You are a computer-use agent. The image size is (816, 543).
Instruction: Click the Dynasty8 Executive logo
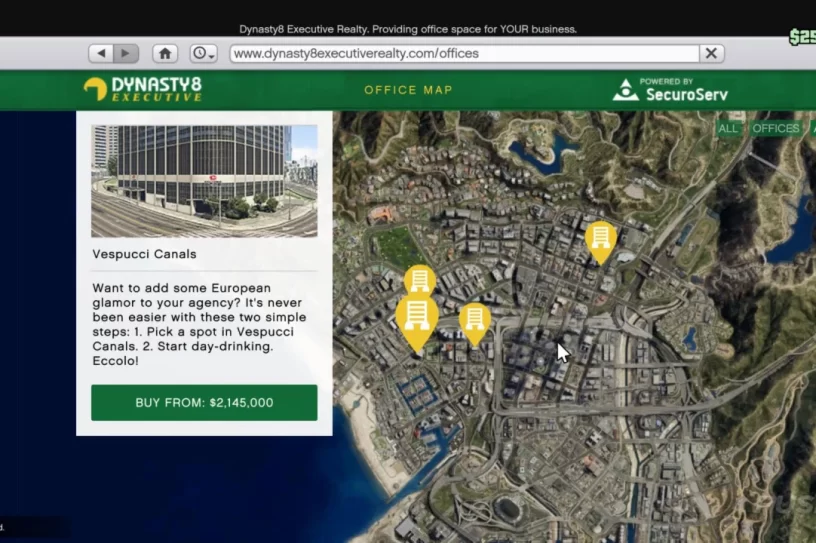[143, 89]
